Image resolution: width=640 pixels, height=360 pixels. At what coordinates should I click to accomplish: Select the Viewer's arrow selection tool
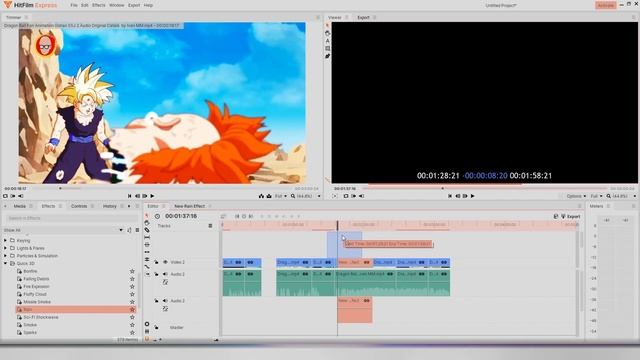pos(327,26)
